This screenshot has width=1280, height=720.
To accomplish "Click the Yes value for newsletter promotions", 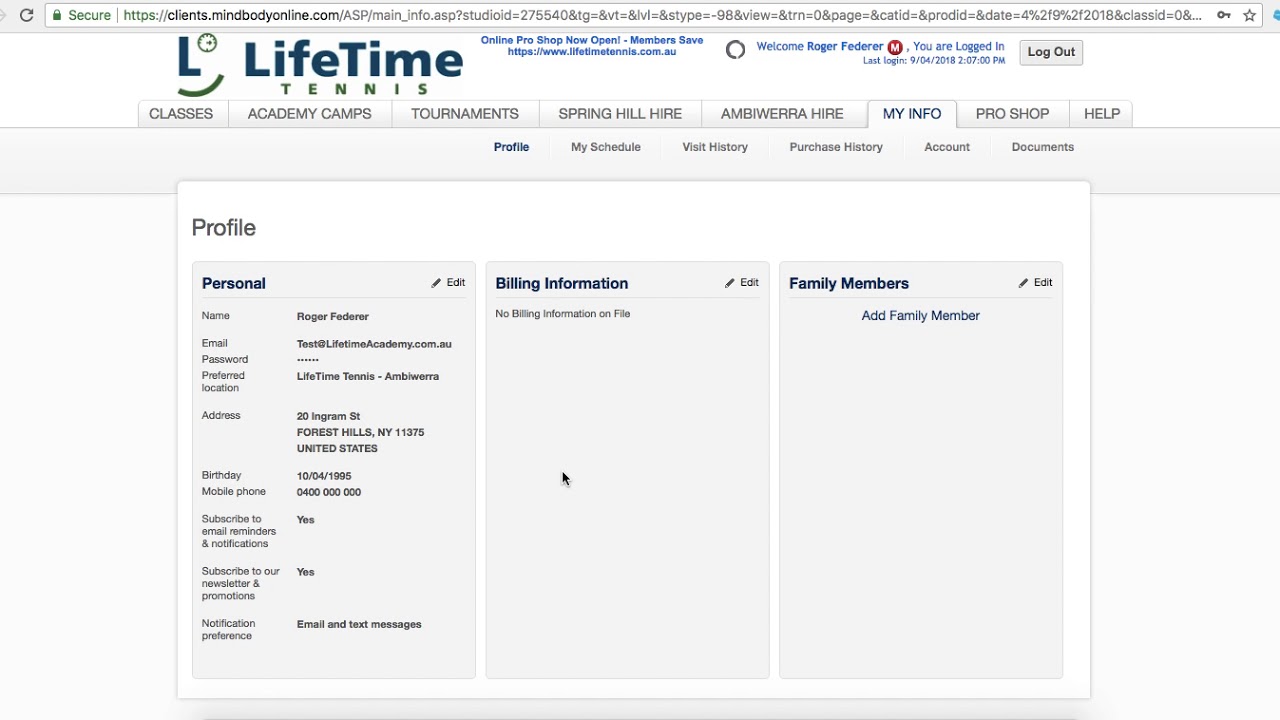I will (x=306, y=572).
